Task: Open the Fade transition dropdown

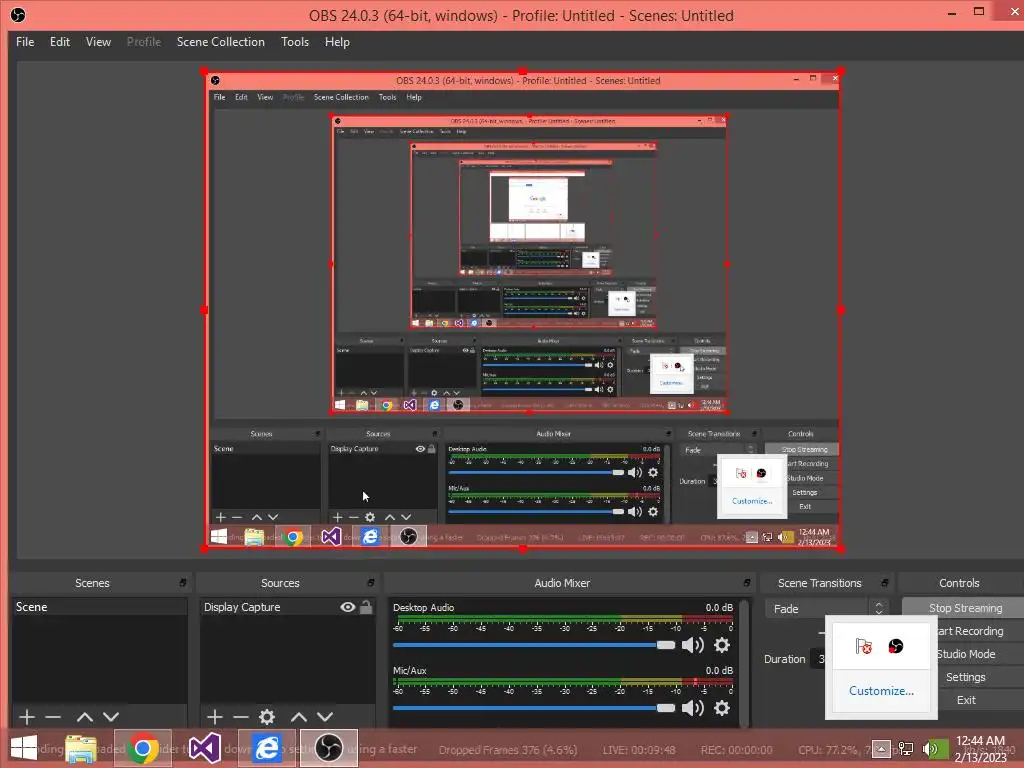Action: (826, 609)
